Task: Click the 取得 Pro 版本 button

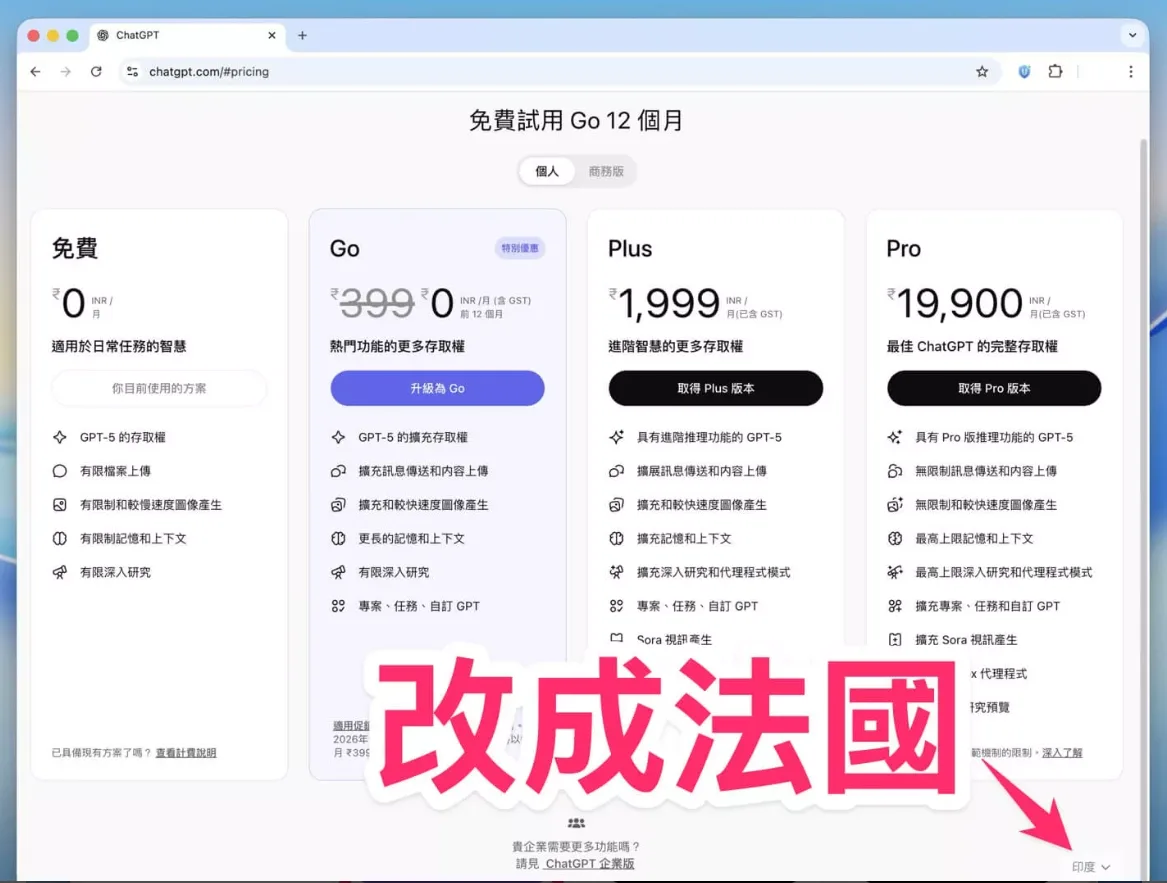Action: [993, 388]
